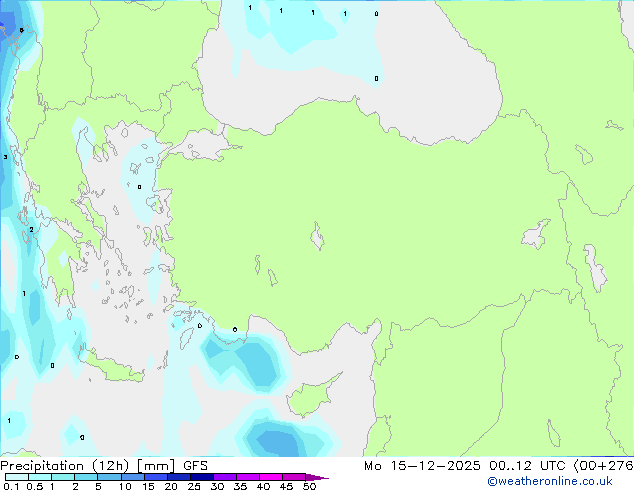Pick the 45 mm legend color box
The width and height of the screenshot is (634, 490).
pyautogui.click(x=294, y=477)
